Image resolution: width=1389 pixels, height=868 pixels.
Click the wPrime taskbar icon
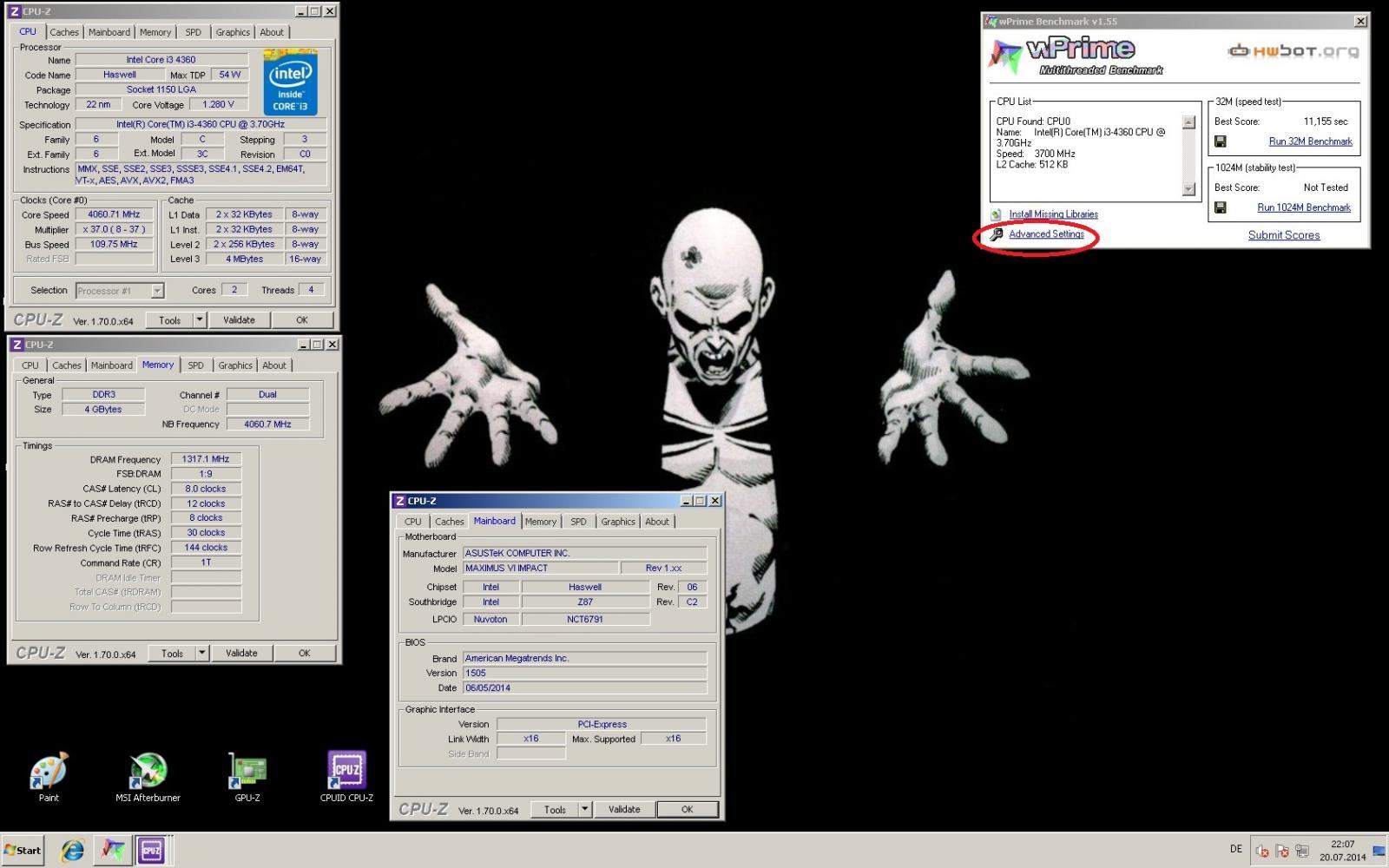tap(112, 850)
